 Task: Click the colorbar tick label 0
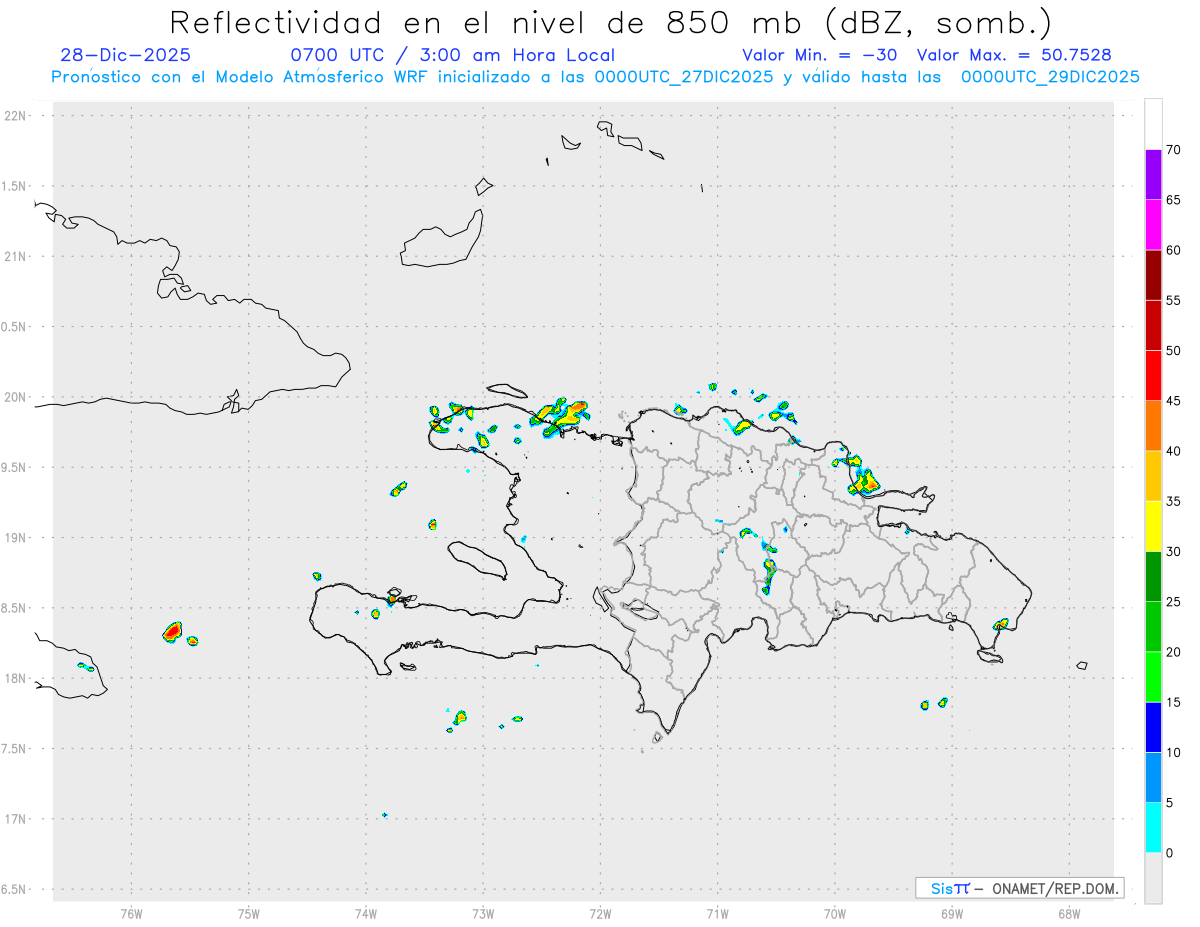tap(1170, 853)
